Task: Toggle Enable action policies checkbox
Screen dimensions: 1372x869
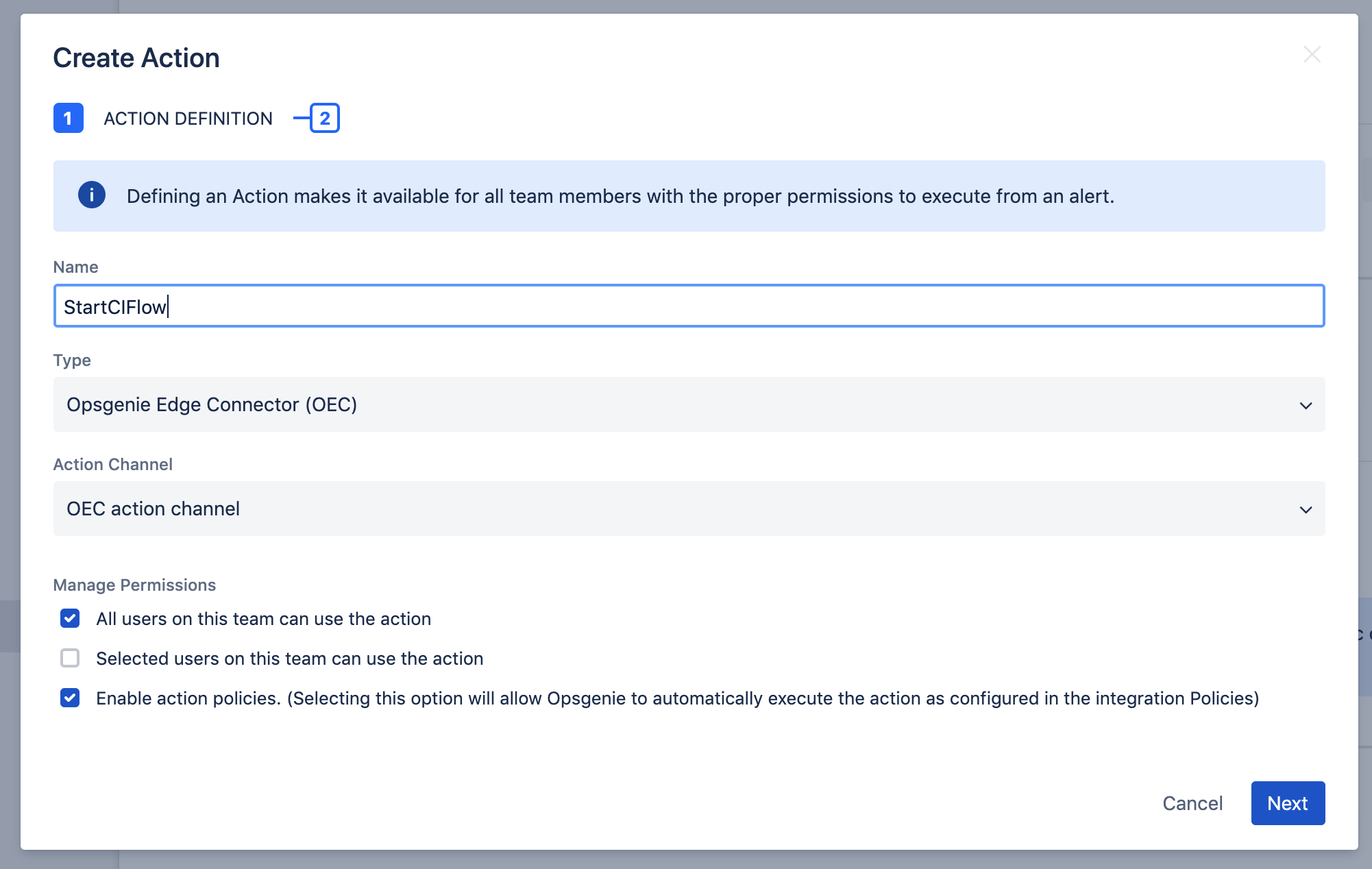Action: (x=70, y=698)
